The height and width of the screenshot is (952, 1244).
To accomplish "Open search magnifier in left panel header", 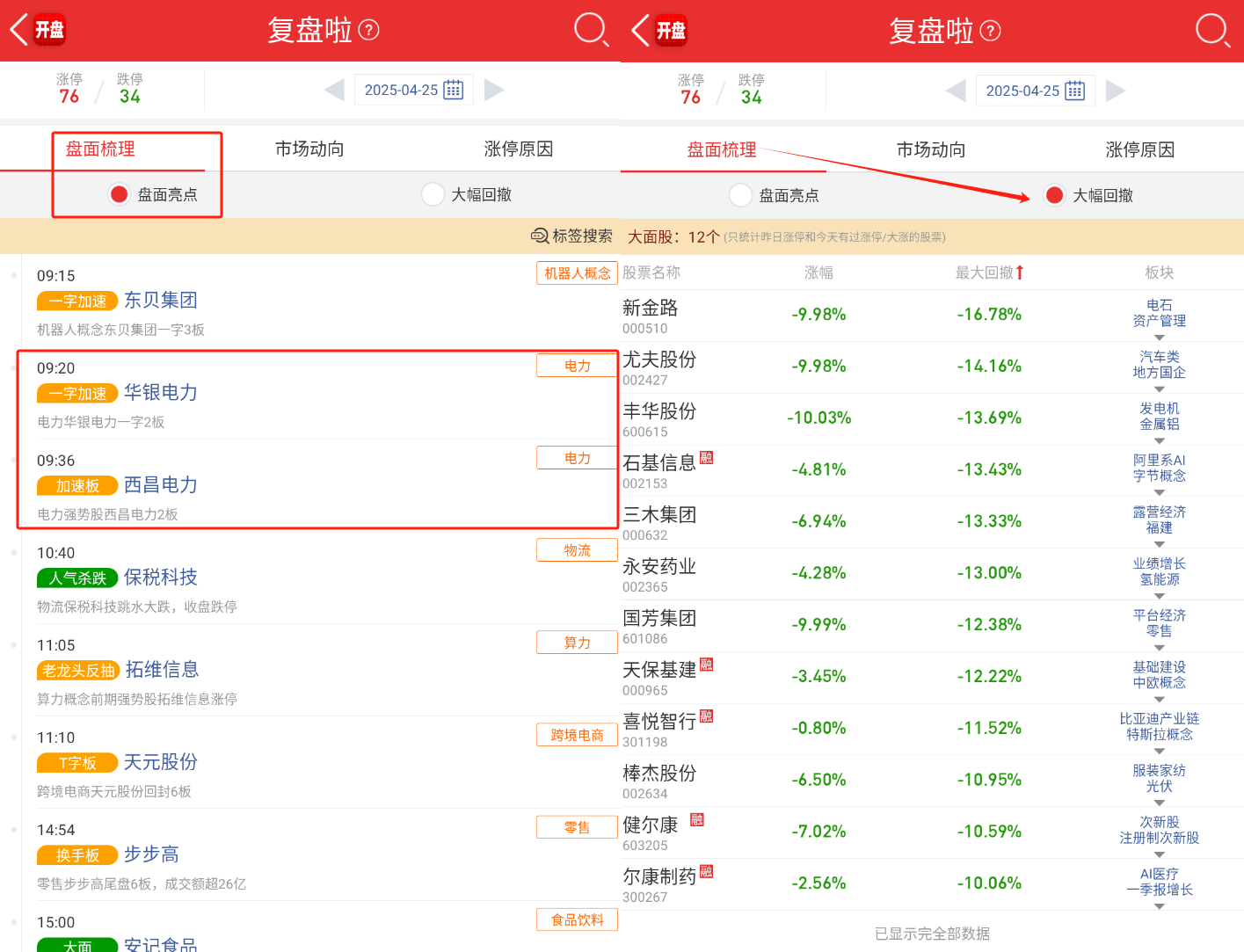I will pyautogui.click(x=591, y=30).
